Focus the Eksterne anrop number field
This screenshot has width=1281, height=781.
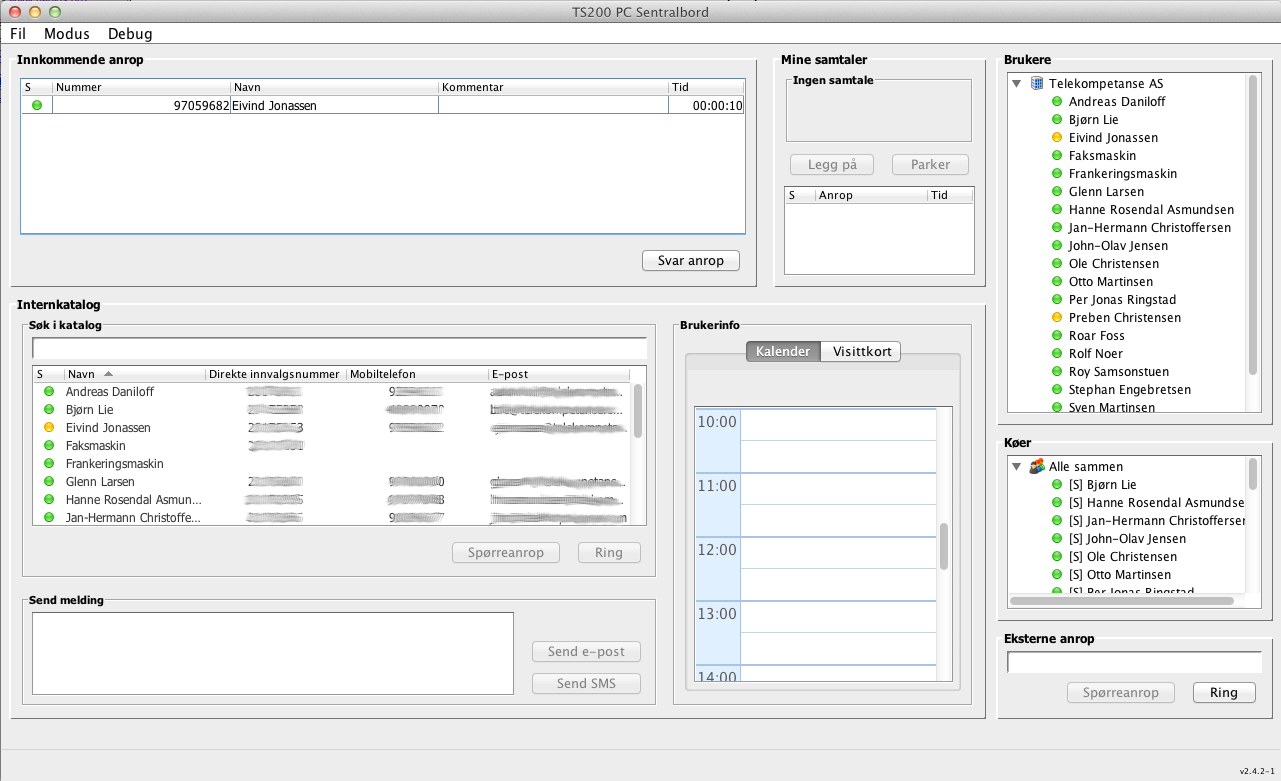tap(1134, 662)
